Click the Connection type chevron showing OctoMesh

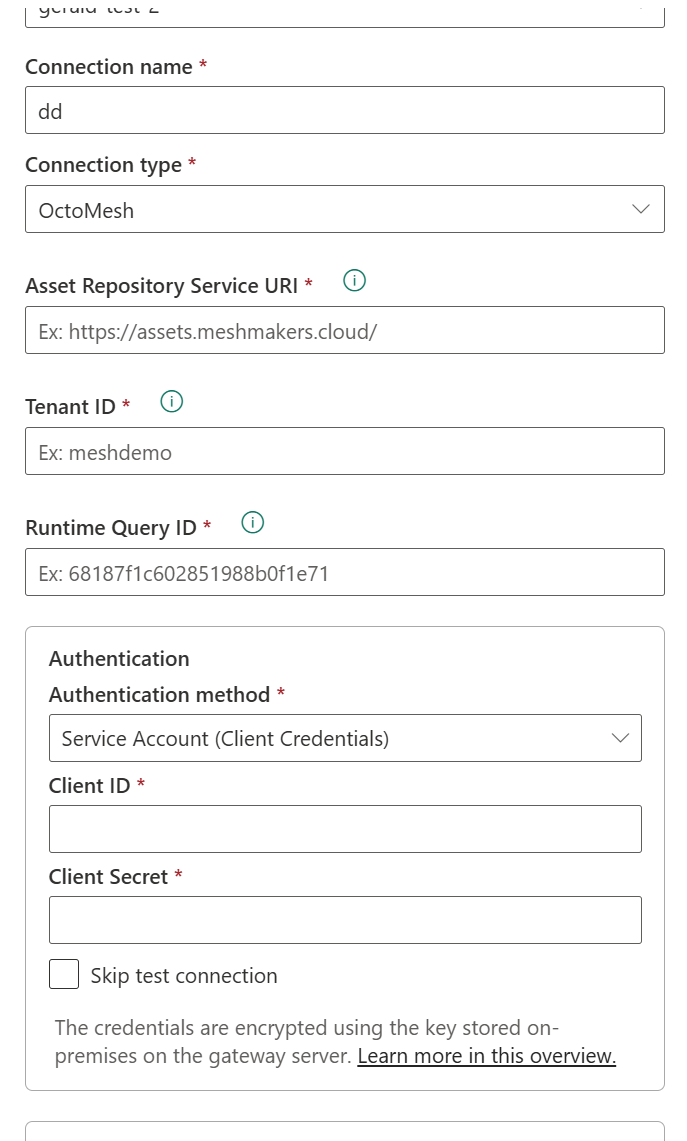pyautogui.click(x=640, y=209)
